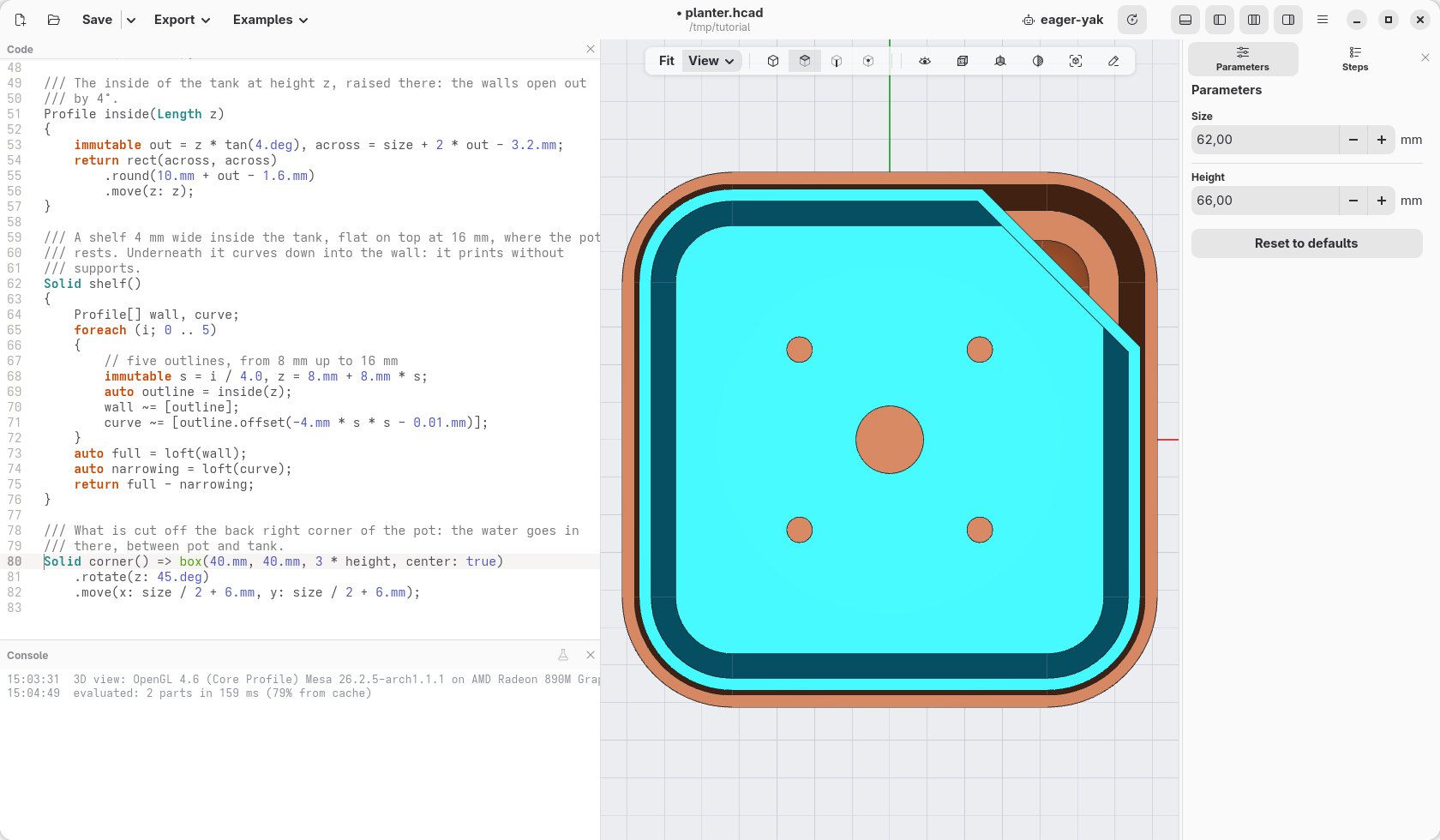
Task: Create a new file via the page icon
Action: tap(21, 20)
